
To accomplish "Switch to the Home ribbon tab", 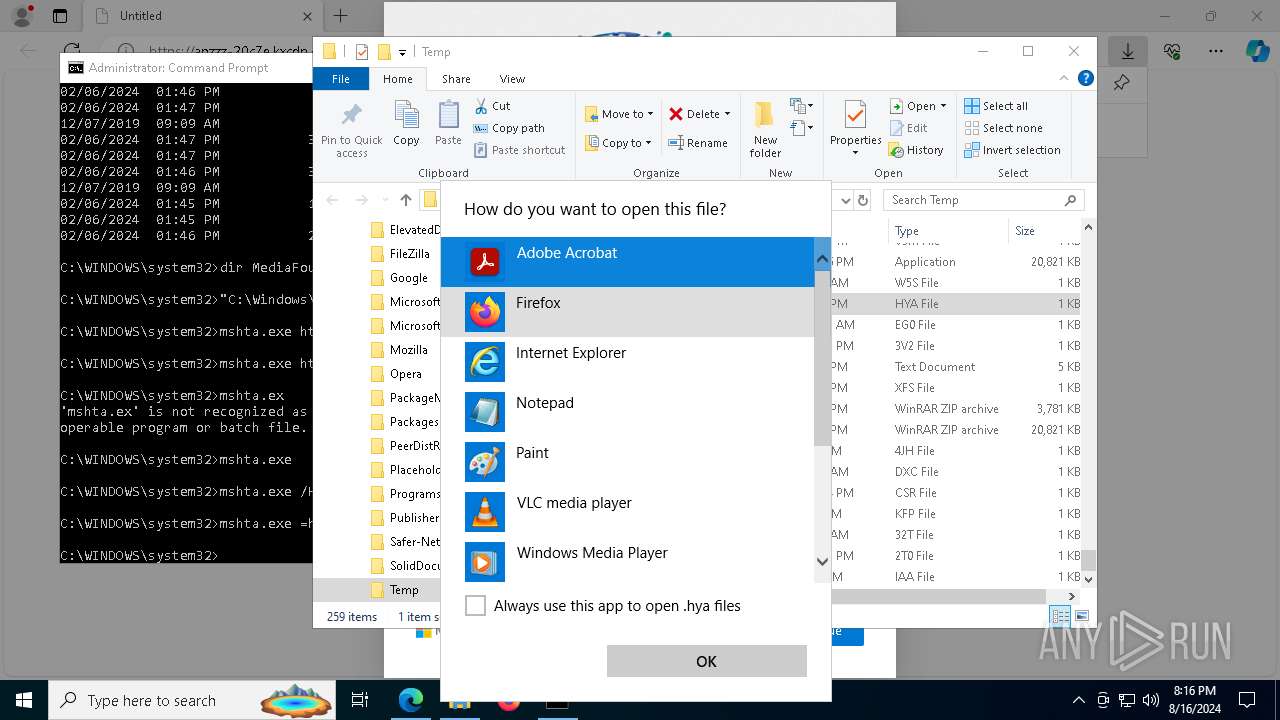I will pyautogui.click(x=397, y=79).
